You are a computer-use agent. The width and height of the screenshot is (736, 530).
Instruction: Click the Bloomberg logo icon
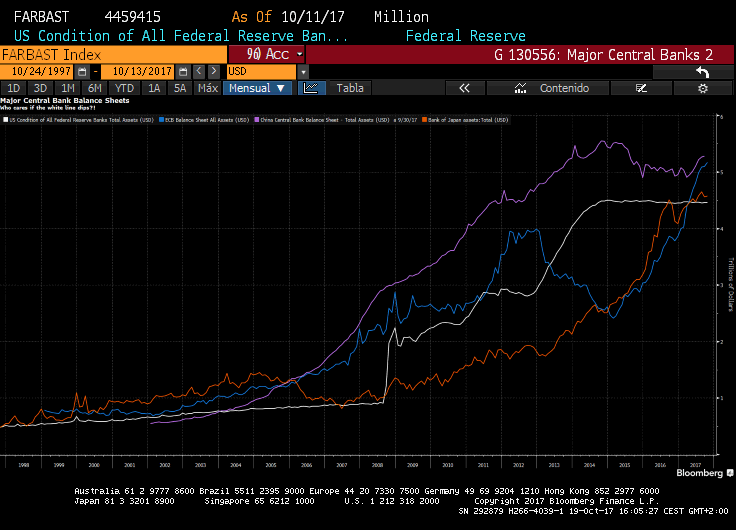[x=730, y=473]
